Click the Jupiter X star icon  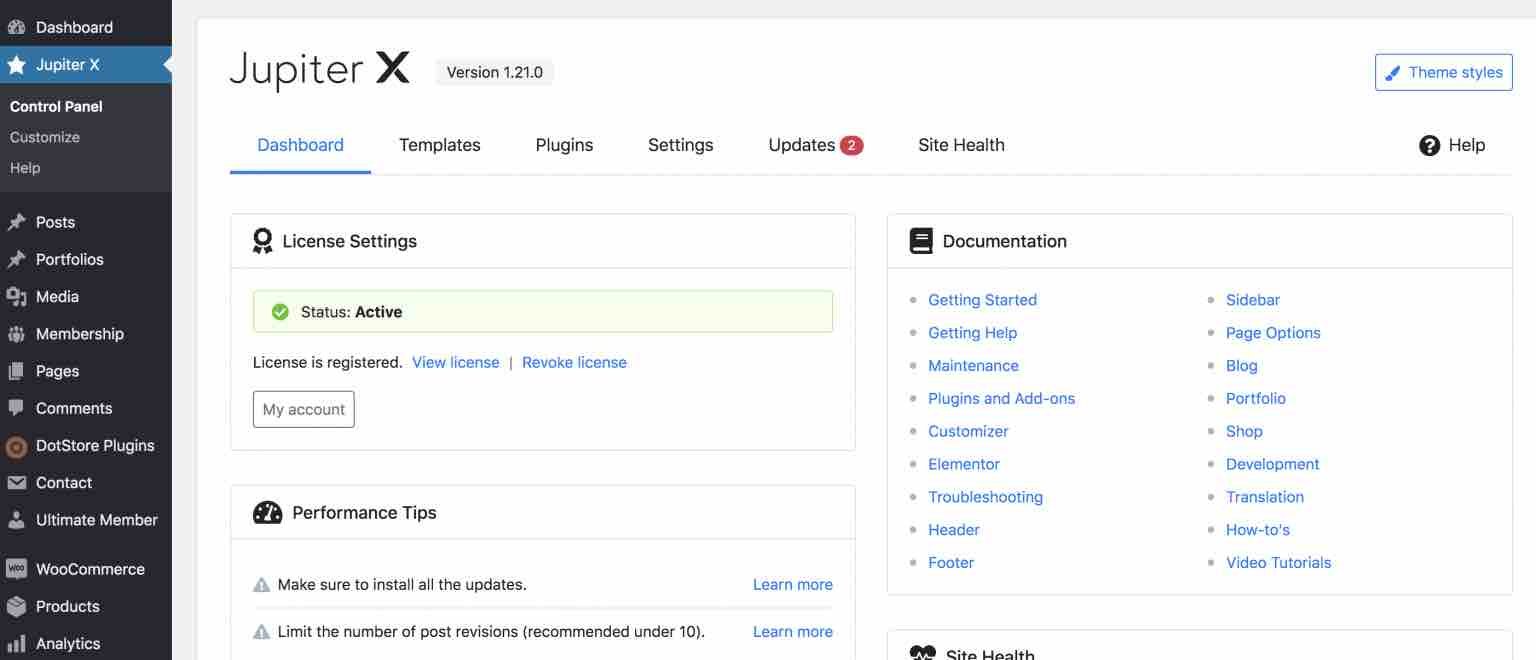click(16, 65)
